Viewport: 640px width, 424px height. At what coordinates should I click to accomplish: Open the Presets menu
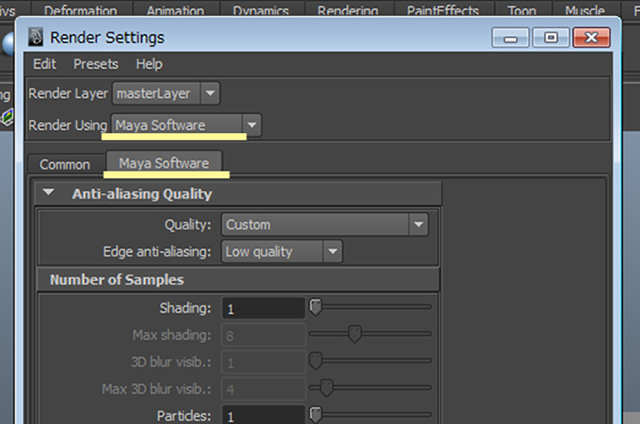coord(96,64)
